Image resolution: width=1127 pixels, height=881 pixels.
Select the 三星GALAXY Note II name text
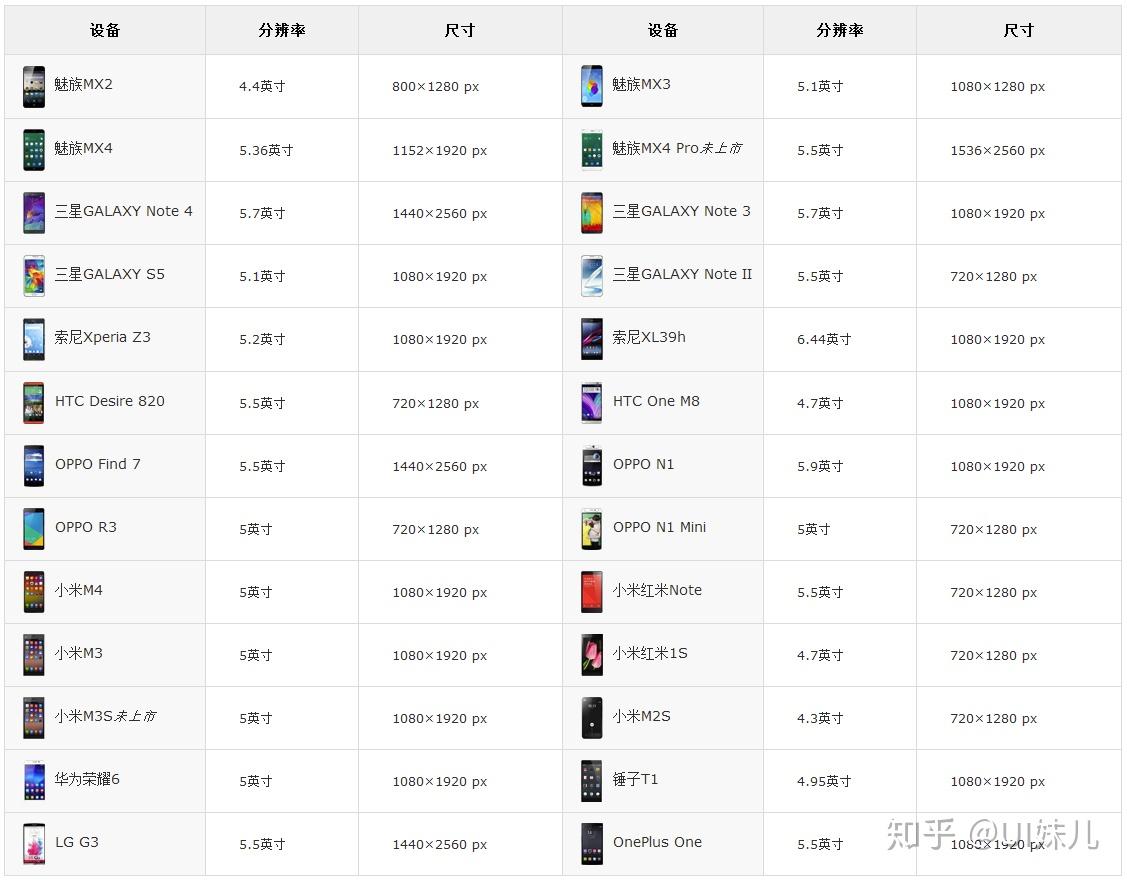point(682,275)
